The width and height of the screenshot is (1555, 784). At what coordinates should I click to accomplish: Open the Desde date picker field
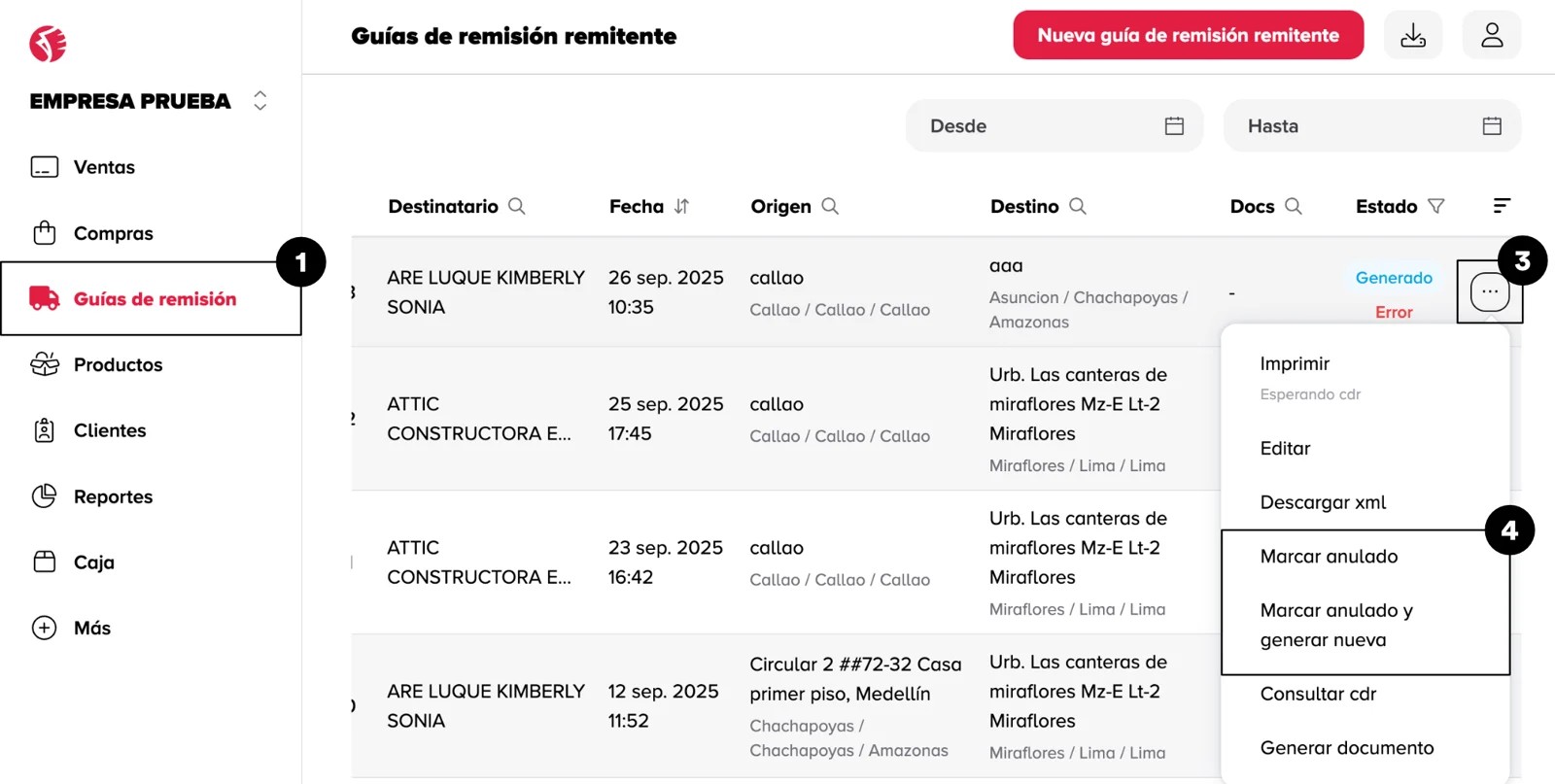pyautogui.click(x=1054, y=126)
